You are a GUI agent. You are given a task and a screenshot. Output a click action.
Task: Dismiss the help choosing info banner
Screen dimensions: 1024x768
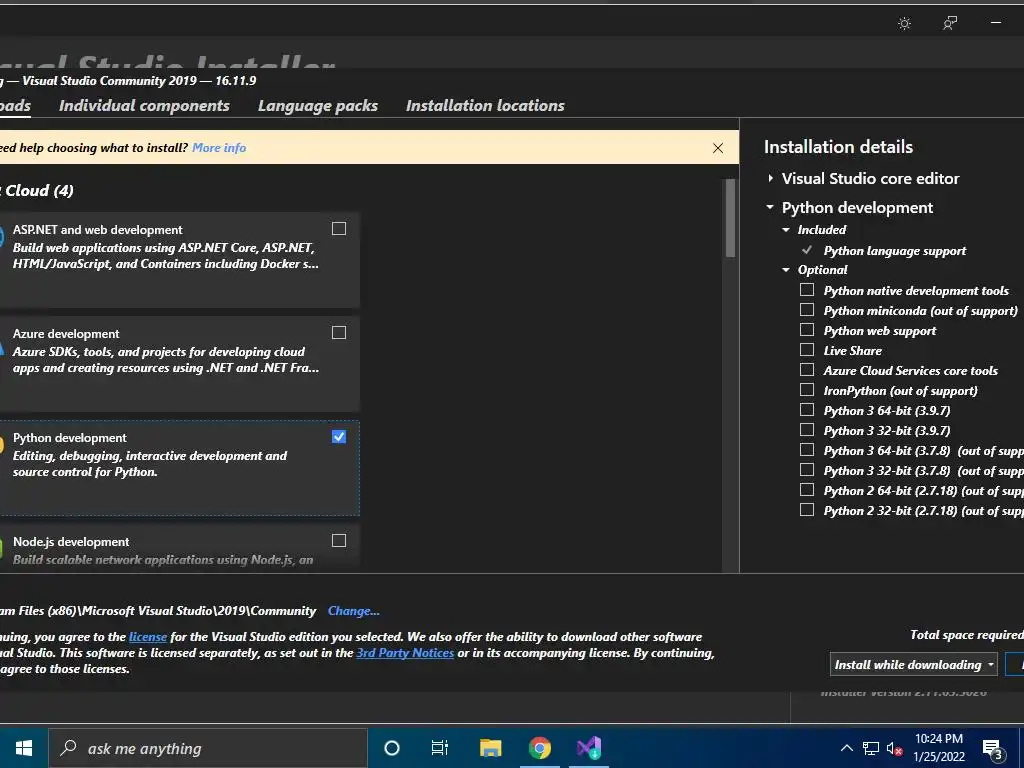[718, 148]
